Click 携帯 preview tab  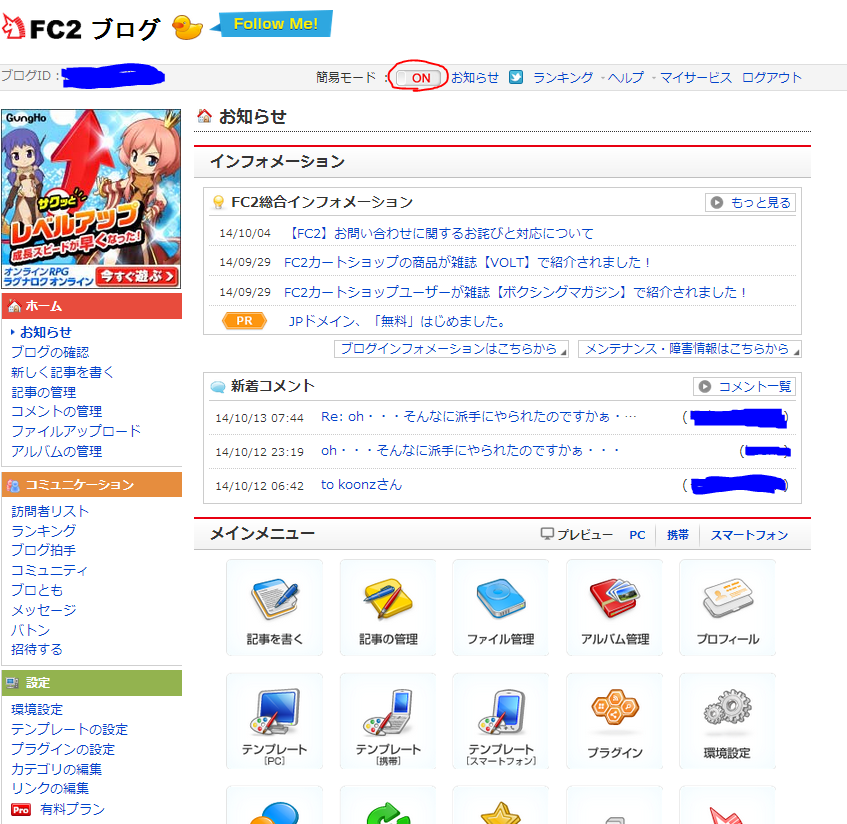pos(677,535)
